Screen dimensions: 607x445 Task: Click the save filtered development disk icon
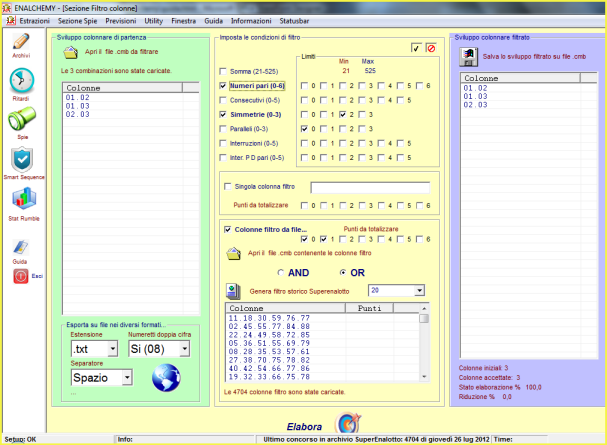[468, 57]
